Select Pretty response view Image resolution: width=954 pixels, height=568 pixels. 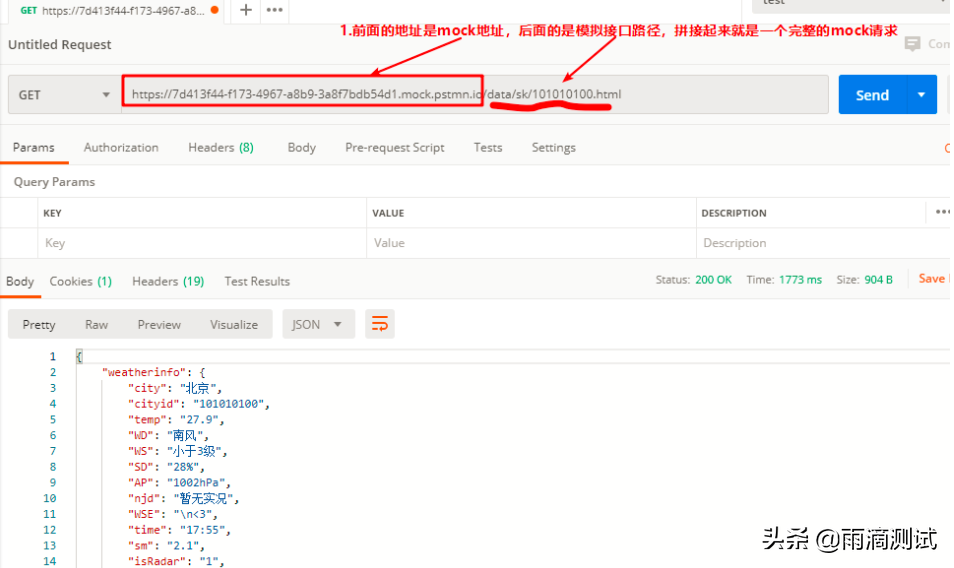(39, 324)
